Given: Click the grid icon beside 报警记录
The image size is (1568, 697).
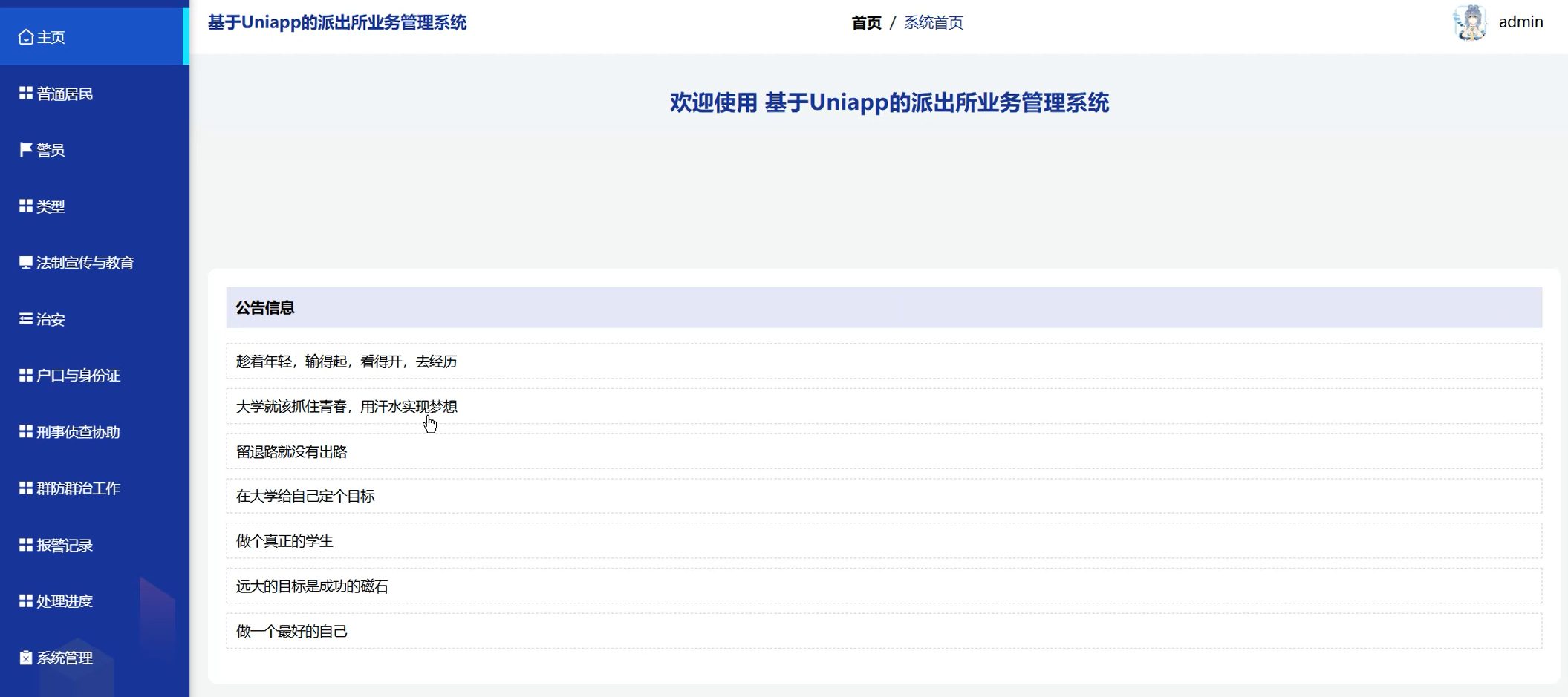Looking at the screenshot, I should point(26,545).
